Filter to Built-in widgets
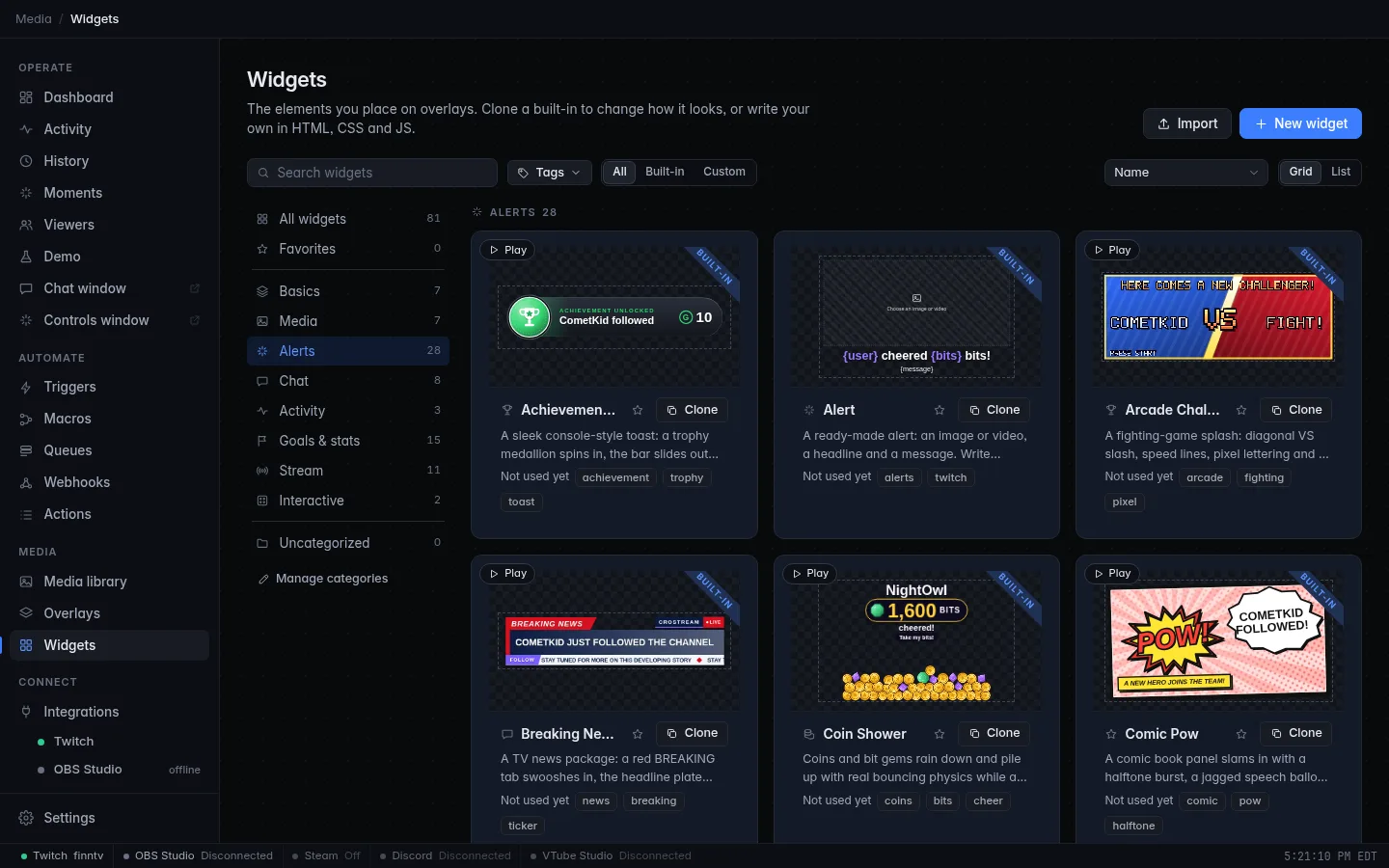 coord(665,172)
